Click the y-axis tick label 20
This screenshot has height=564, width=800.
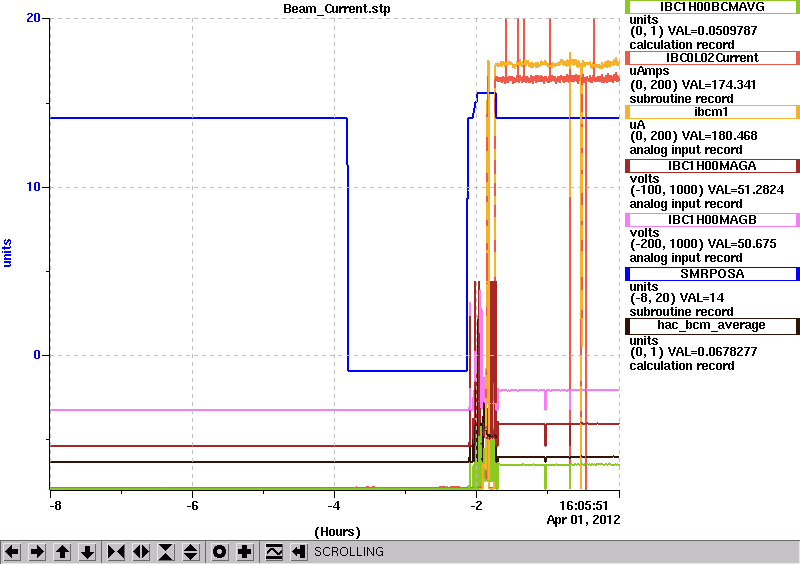[33, 18]
